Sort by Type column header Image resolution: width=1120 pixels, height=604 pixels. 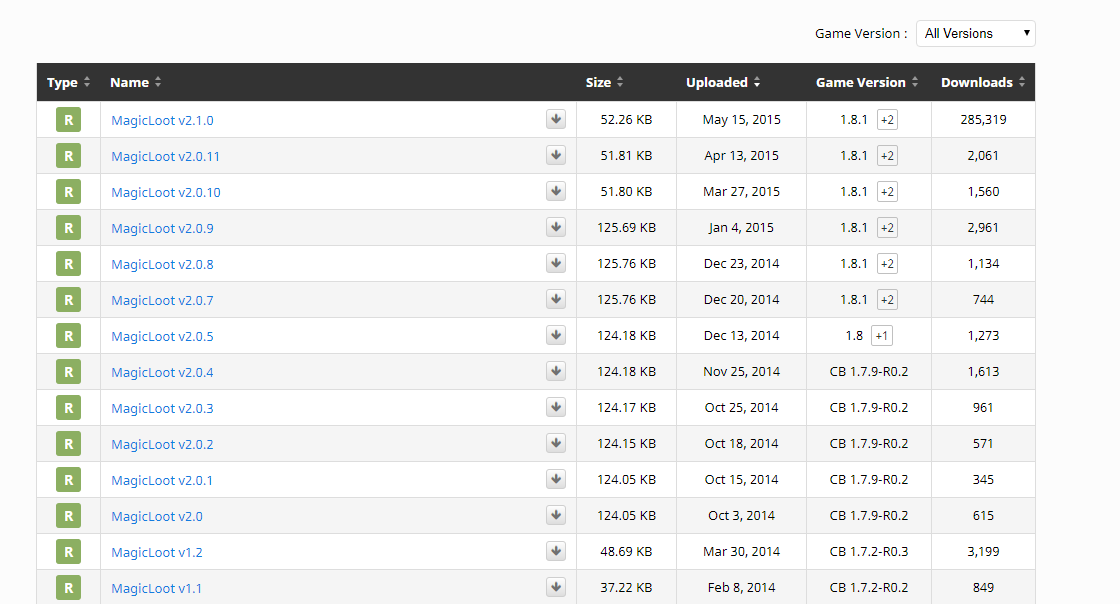(x=68, y=83)
